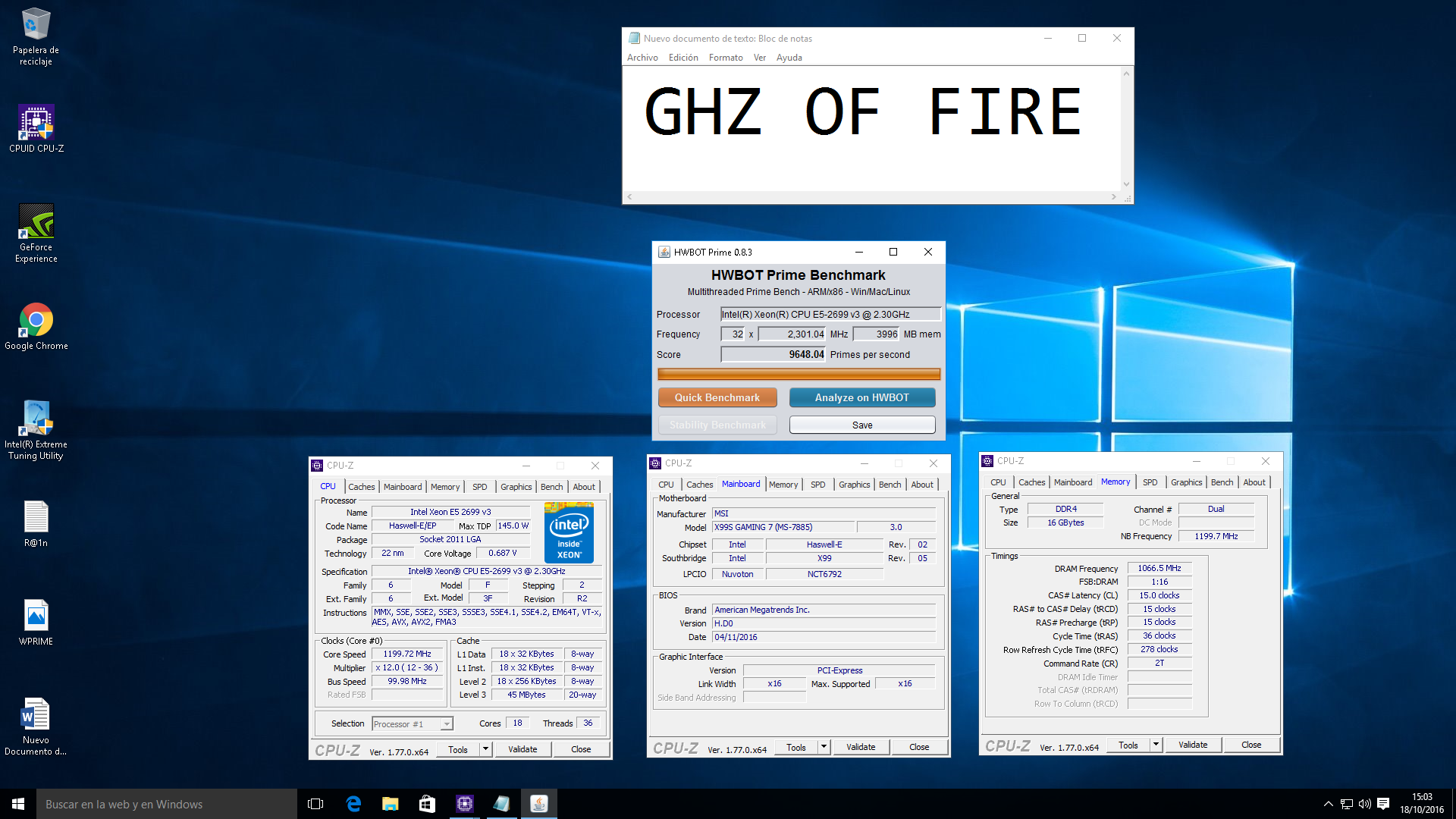
Task: Open the Windows Start menu
Action: pyautogui.click(x=18, y=804)
